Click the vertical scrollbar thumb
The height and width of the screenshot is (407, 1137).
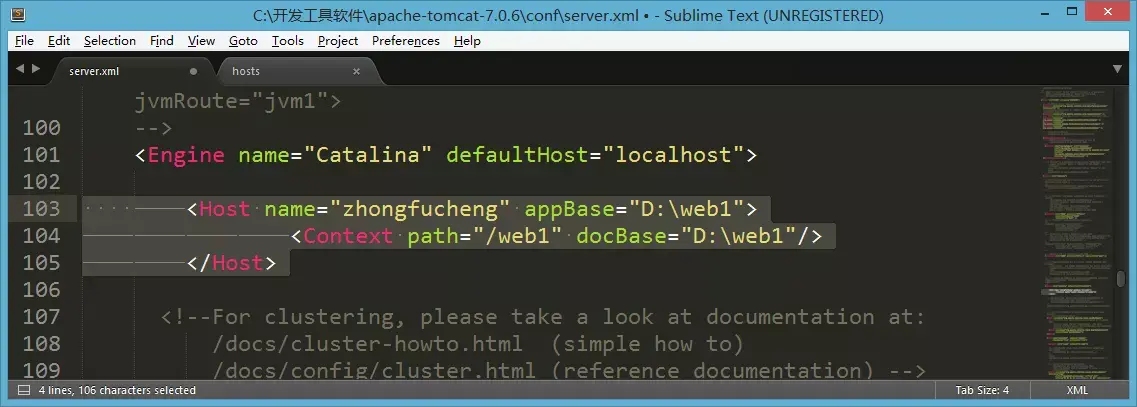click(1121, 279)
